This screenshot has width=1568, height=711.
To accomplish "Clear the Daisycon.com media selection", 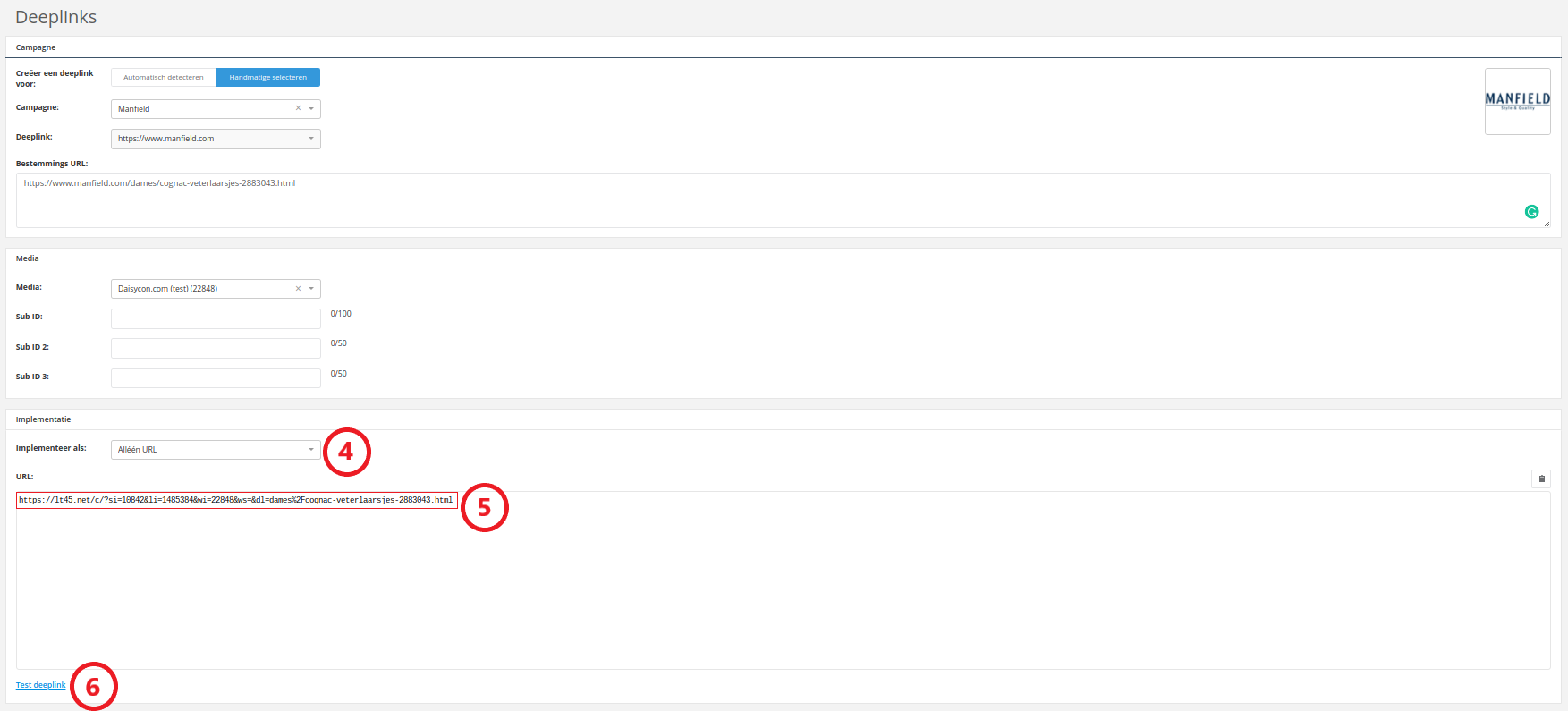I will [x=298, y=288].
